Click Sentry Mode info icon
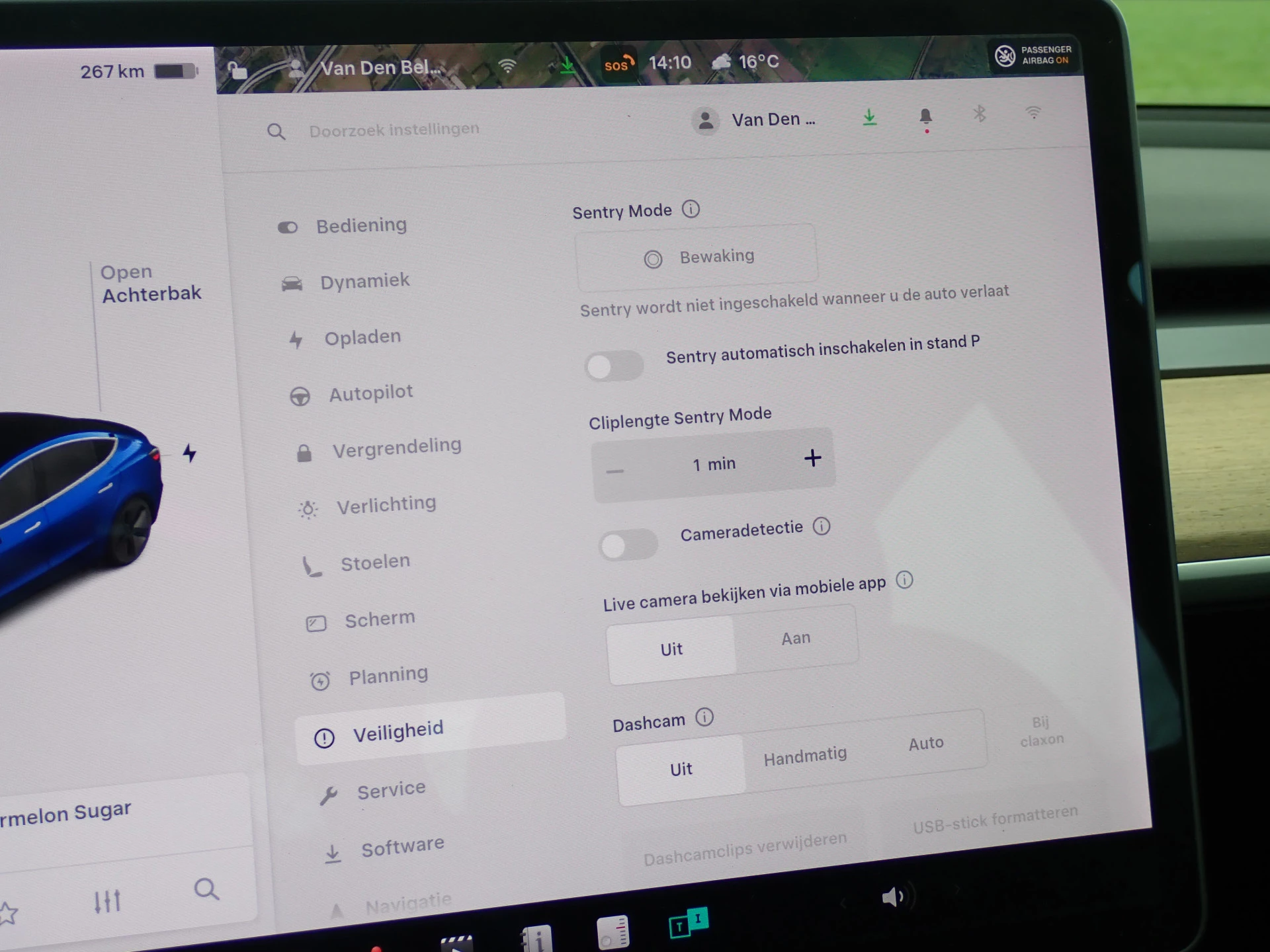This screenshot has height=952, width=1270. (691, 210)
